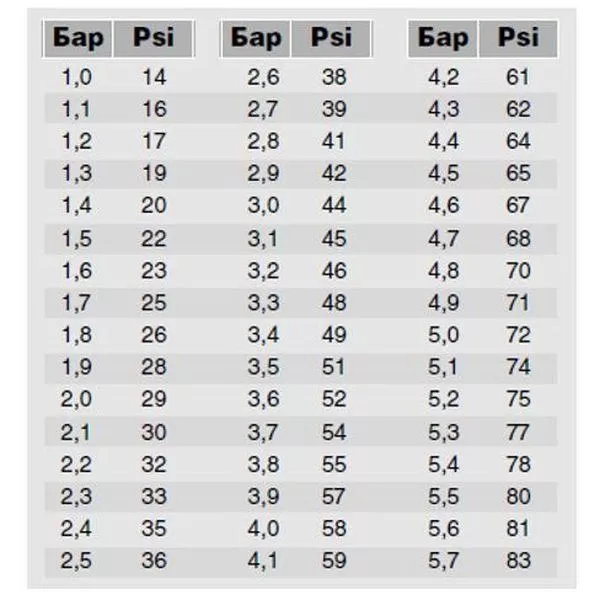Click the 5,0 bar value

[443, 335]
